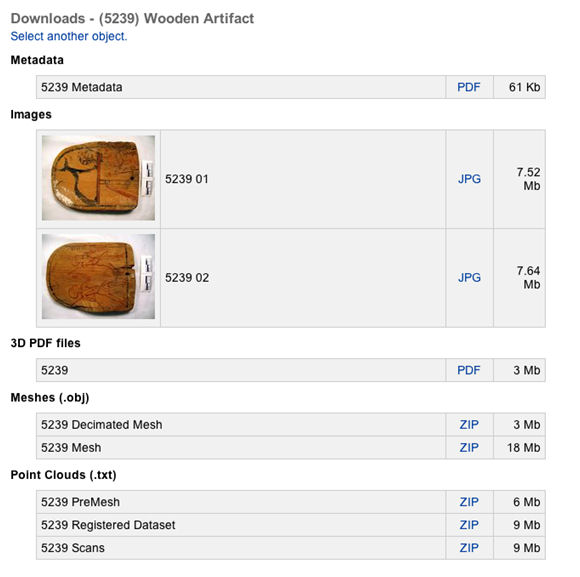Viewport: 580px width, 577px height.
Task: Download the 5239 PreMesh ZIP
Action: click(469, 502)
